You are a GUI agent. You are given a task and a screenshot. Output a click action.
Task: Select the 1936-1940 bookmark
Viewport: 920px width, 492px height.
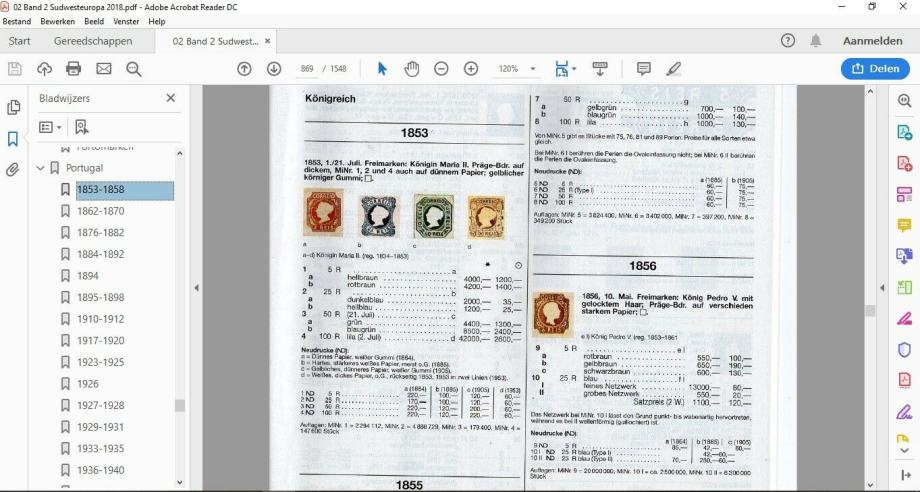tap(100, 470)
